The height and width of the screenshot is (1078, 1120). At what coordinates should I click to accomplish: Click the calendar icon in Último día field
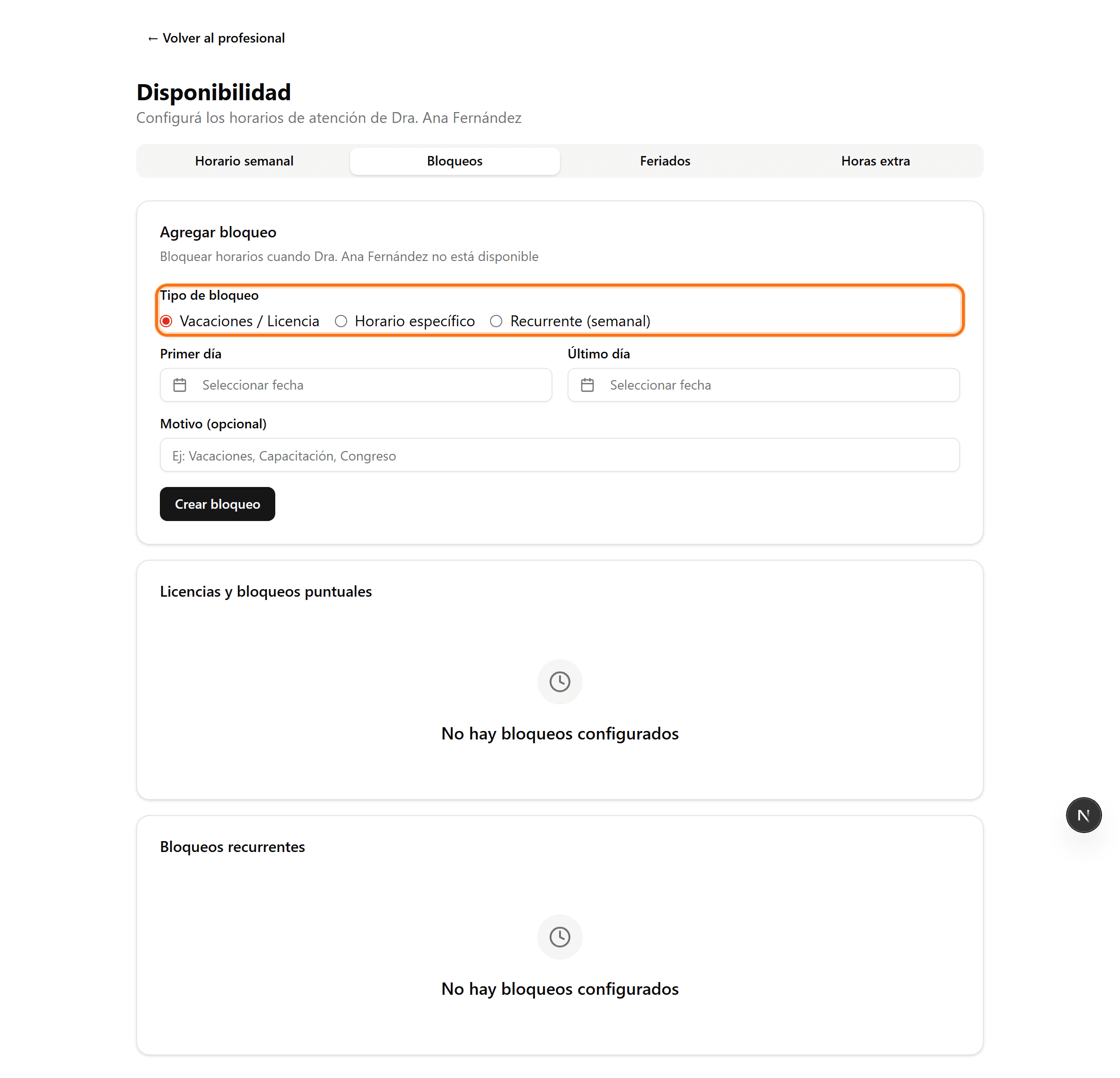(587, 385)
